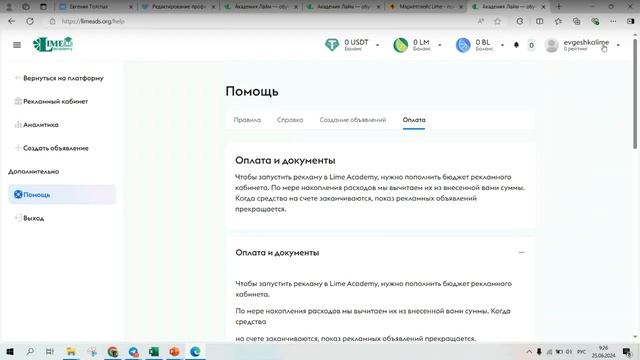Screen dimensions: 640x360
Task: Click the Помощь sidebar icon
Action: click(x=18, y=194)
